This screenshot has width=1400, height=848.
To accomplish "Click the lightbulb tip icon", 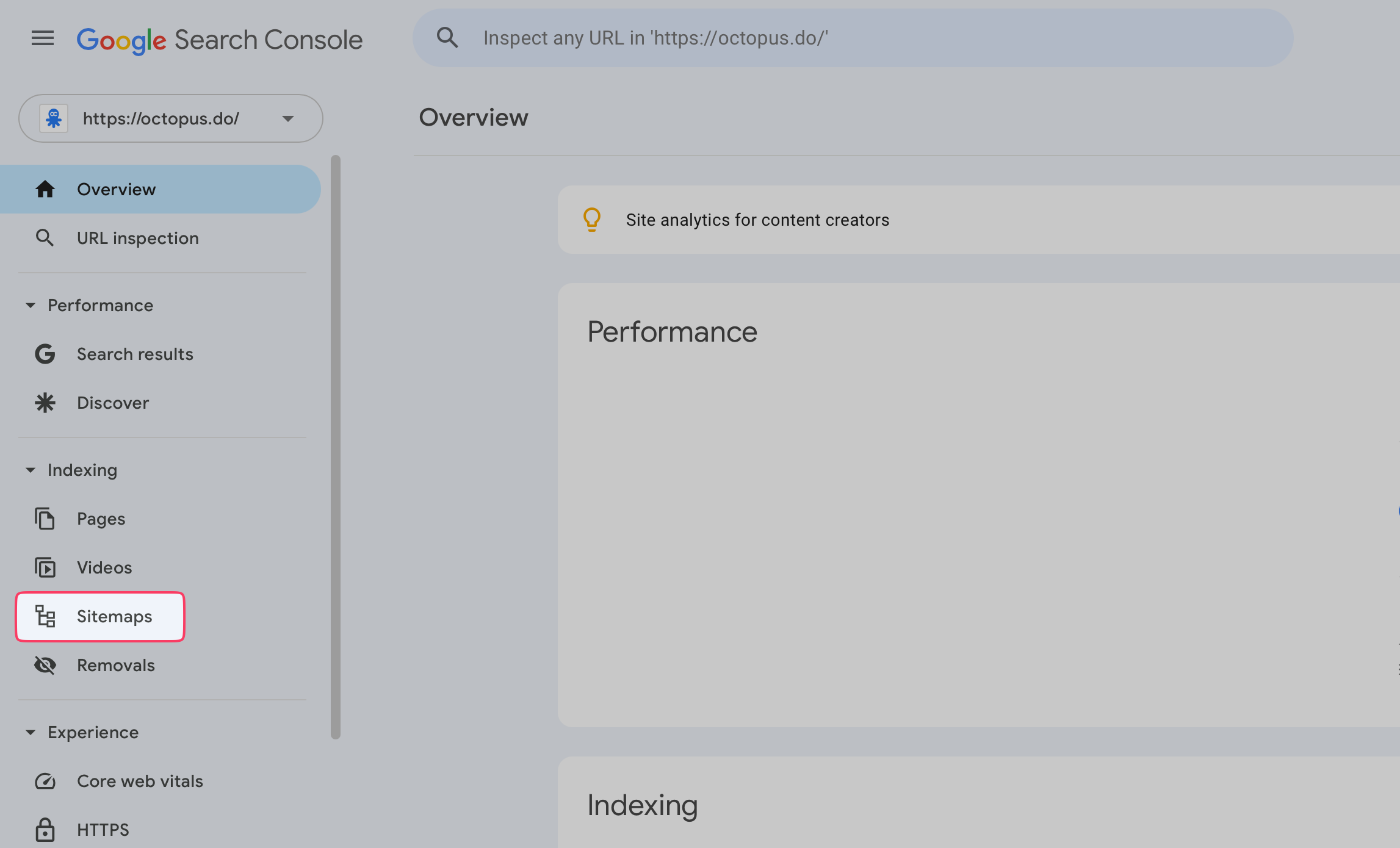I will [x=592, y=220].
